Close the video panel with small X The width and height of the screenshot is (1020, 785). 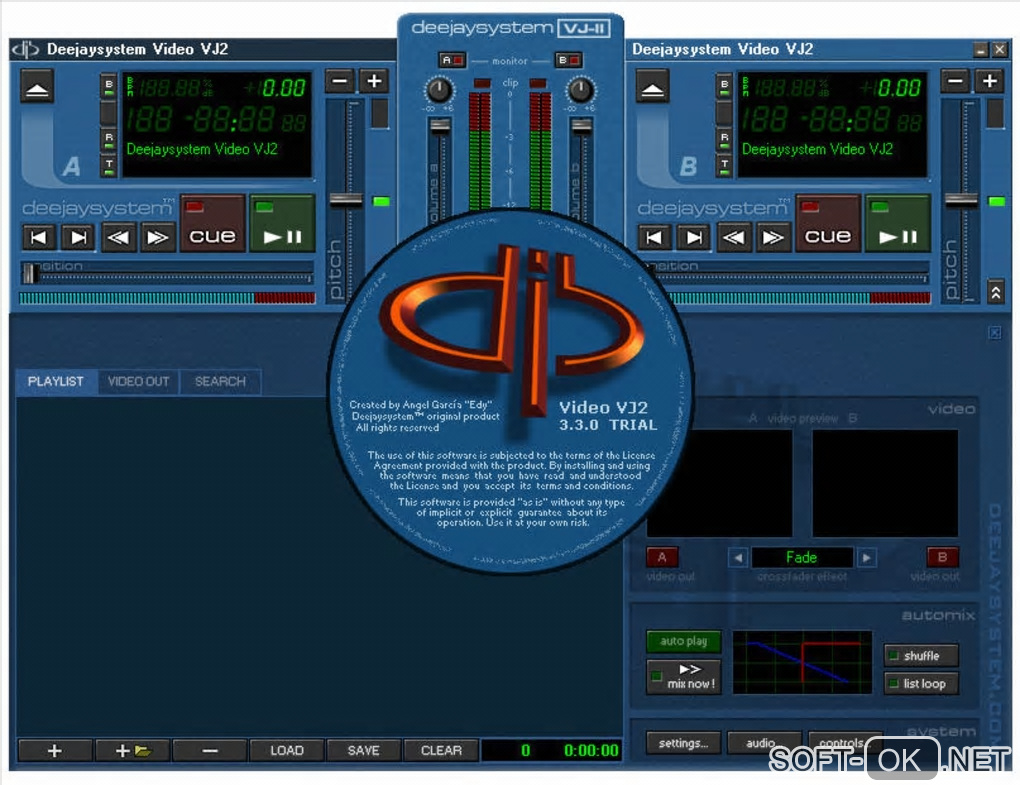(995, 333)
